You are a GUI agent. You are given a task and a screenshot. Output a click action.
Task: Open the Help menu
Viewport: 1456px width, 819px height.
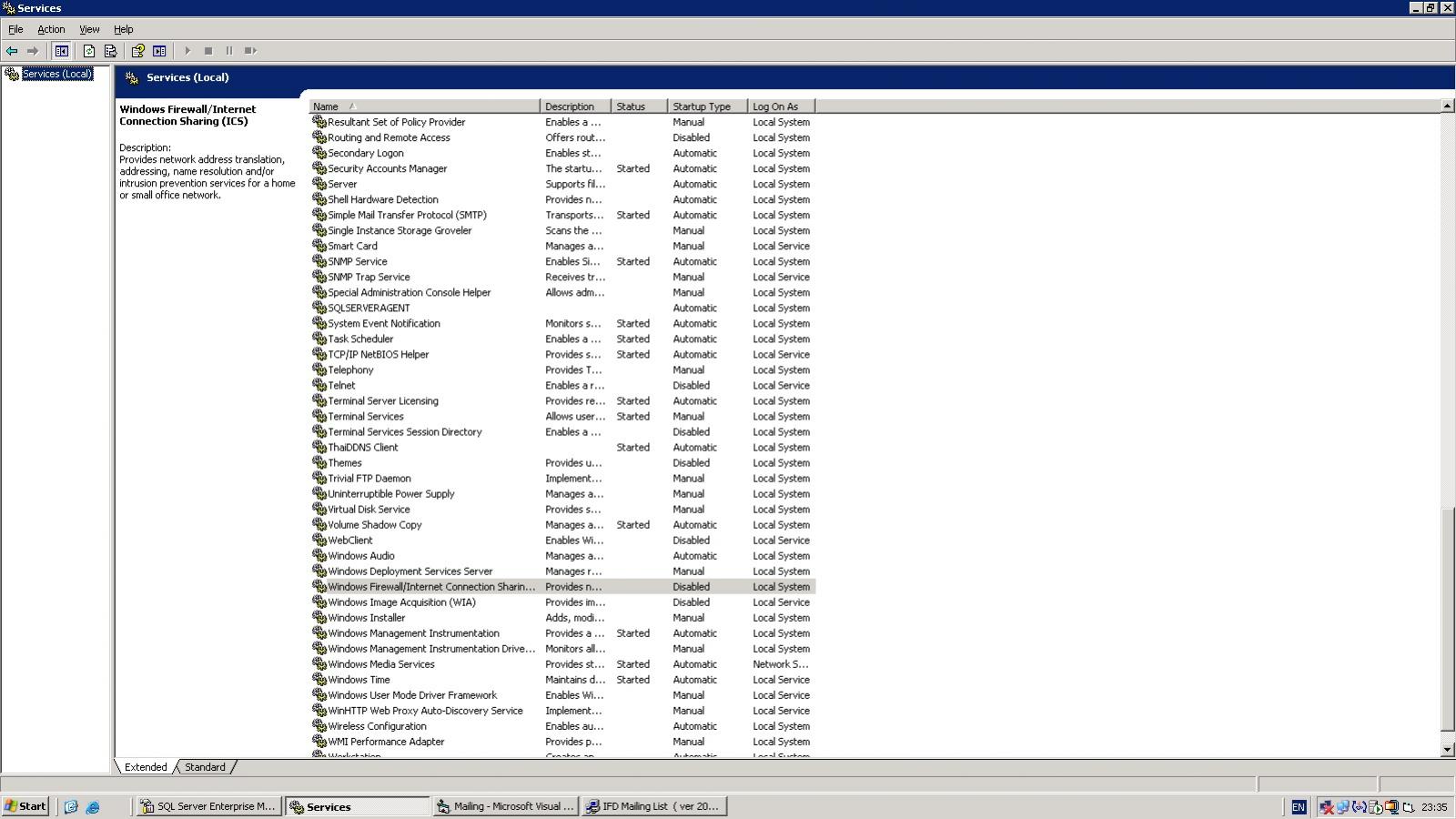[123, 29]
